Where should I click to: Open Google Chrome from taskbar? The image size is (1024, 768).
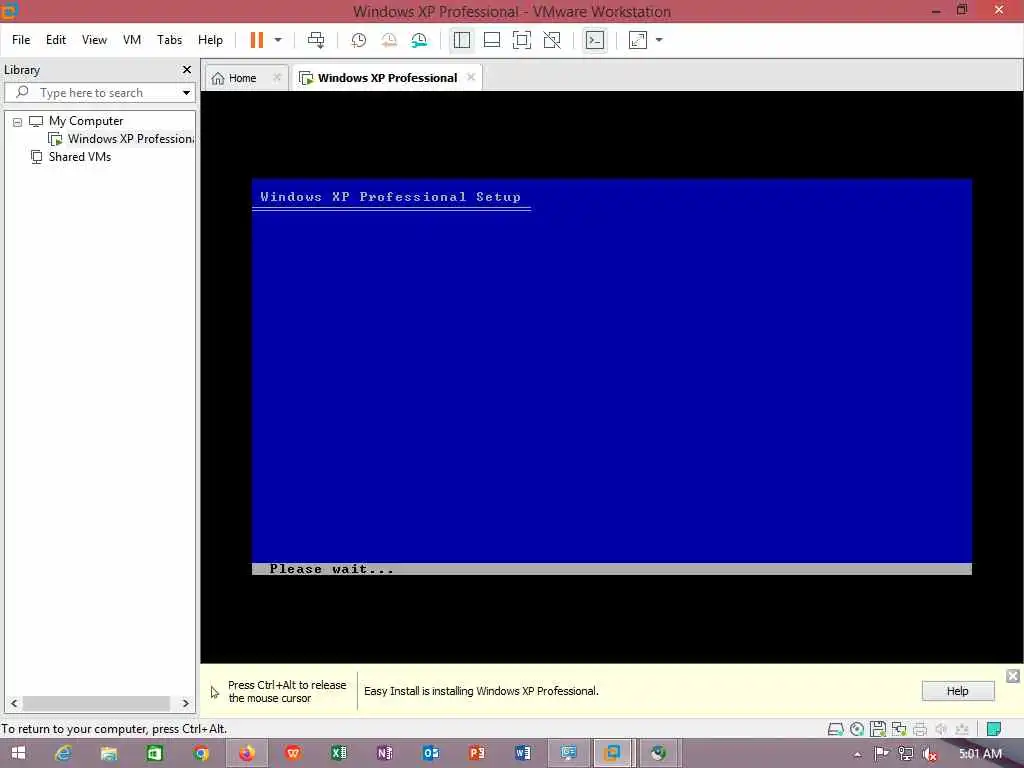(x=201, y=753)
